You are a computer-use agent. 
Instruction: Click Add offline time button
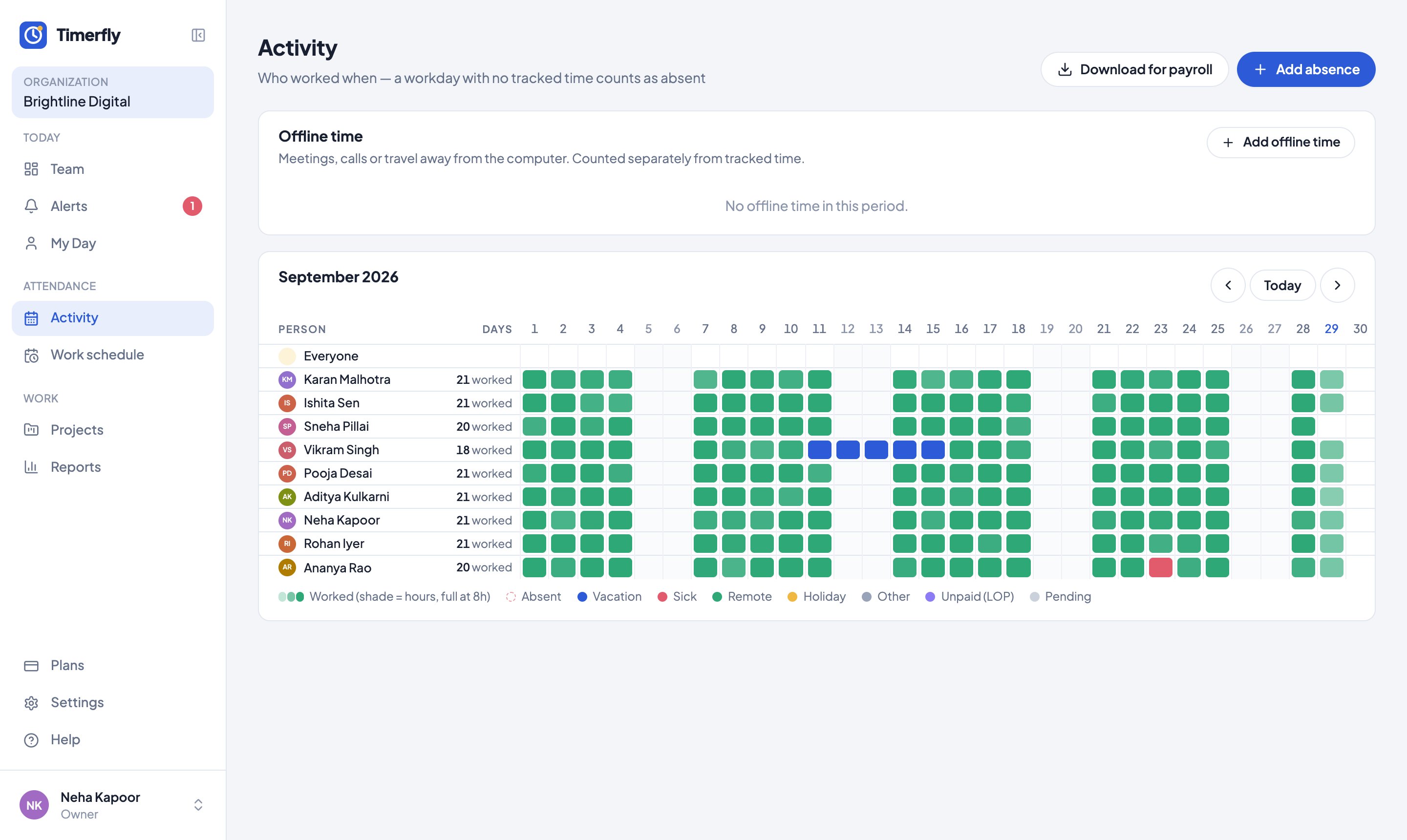[x=1281, y=142]
